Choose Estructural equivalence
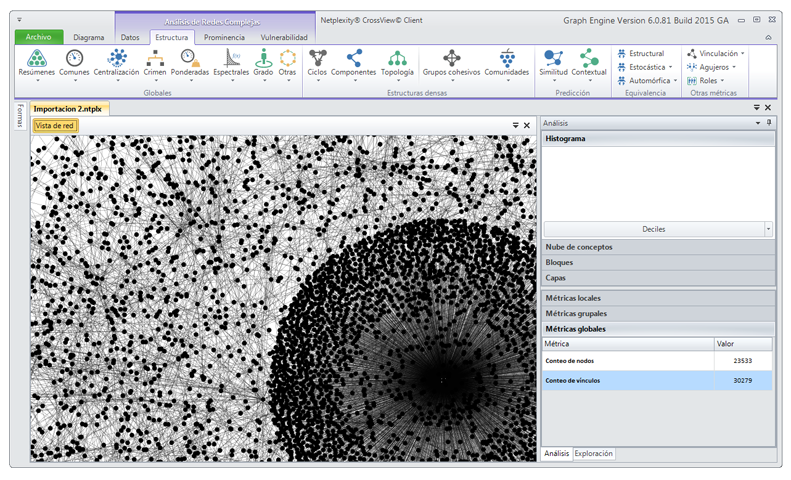The width and height of the screenshot is (791, 480). (x=641, y=53)
